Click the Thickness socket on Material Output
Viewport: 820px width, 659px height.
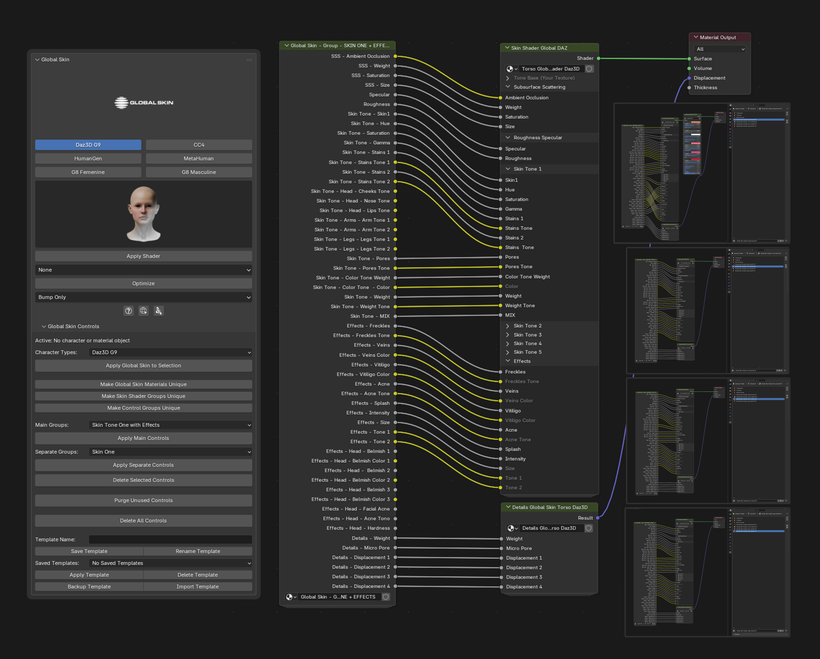pyautogui.click(x=689, y=87)
